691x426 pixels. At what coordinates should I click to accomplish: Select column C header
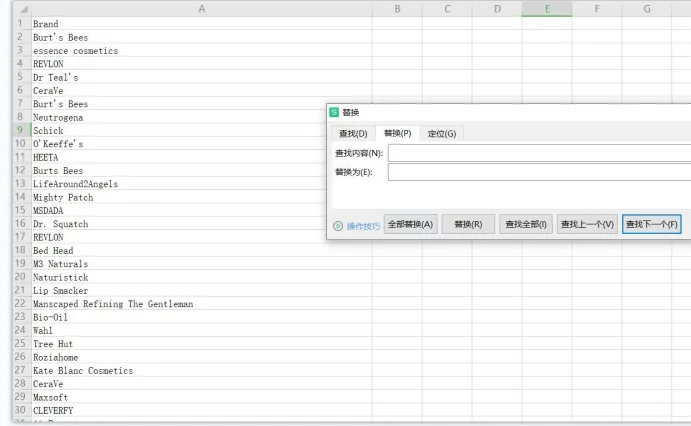click(x=447, y=9)
